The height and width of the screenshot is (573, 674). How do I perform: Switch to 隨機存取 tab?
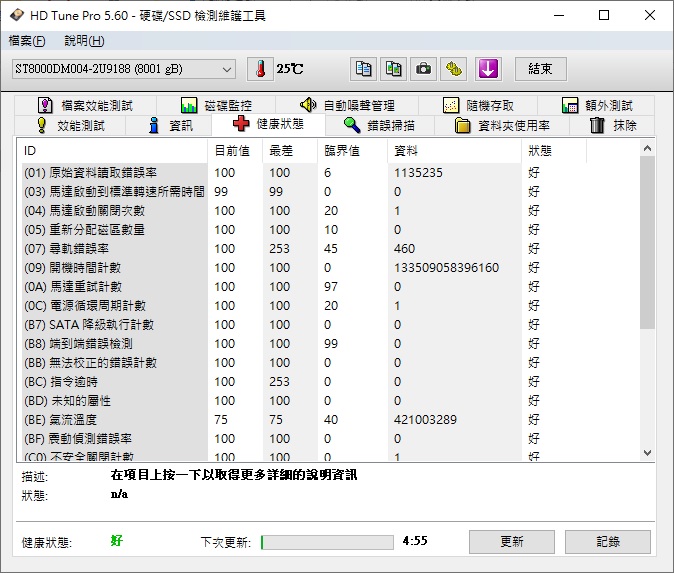(x=478, y=105)
